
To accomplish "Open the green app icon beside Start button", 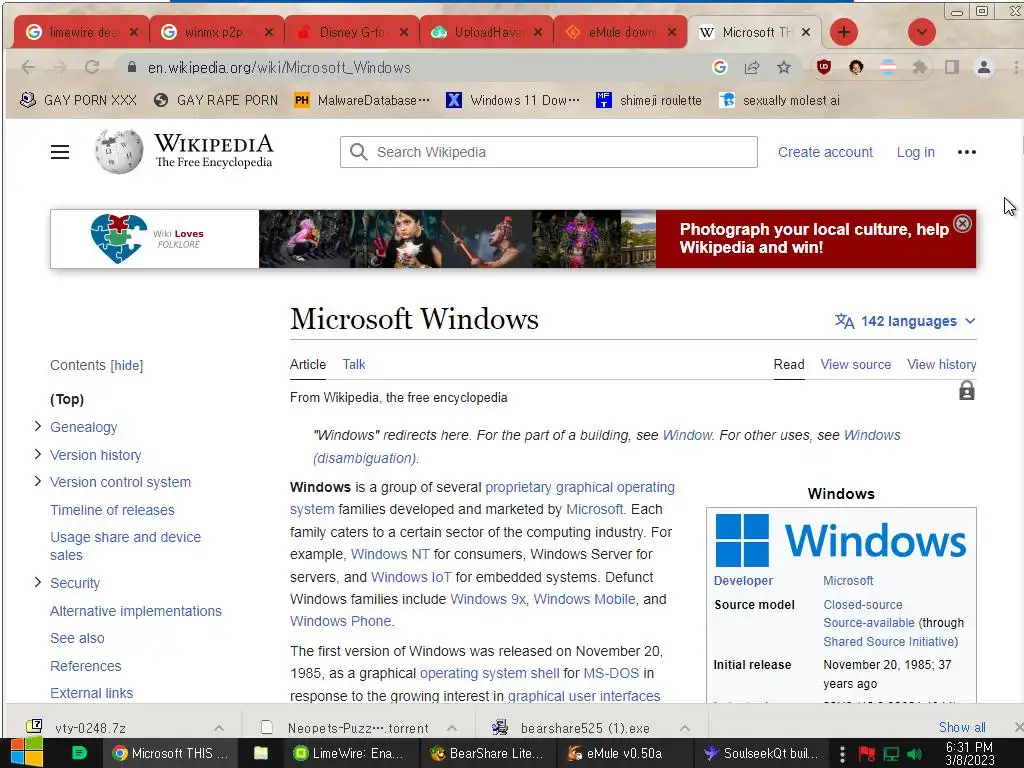I will click(x=78, y=753).
